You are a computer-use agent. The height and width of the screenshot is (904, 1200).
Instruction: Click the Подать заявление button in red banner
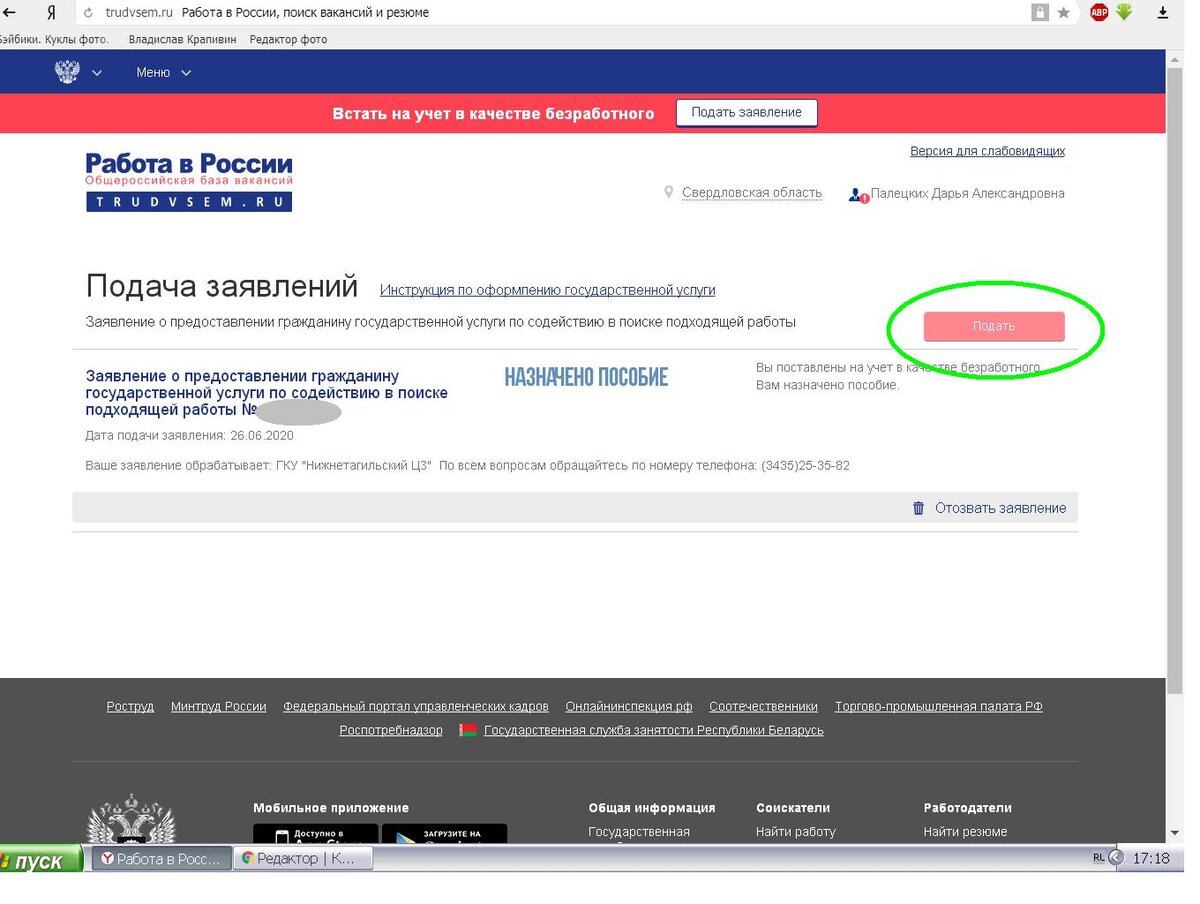[746, 113]
